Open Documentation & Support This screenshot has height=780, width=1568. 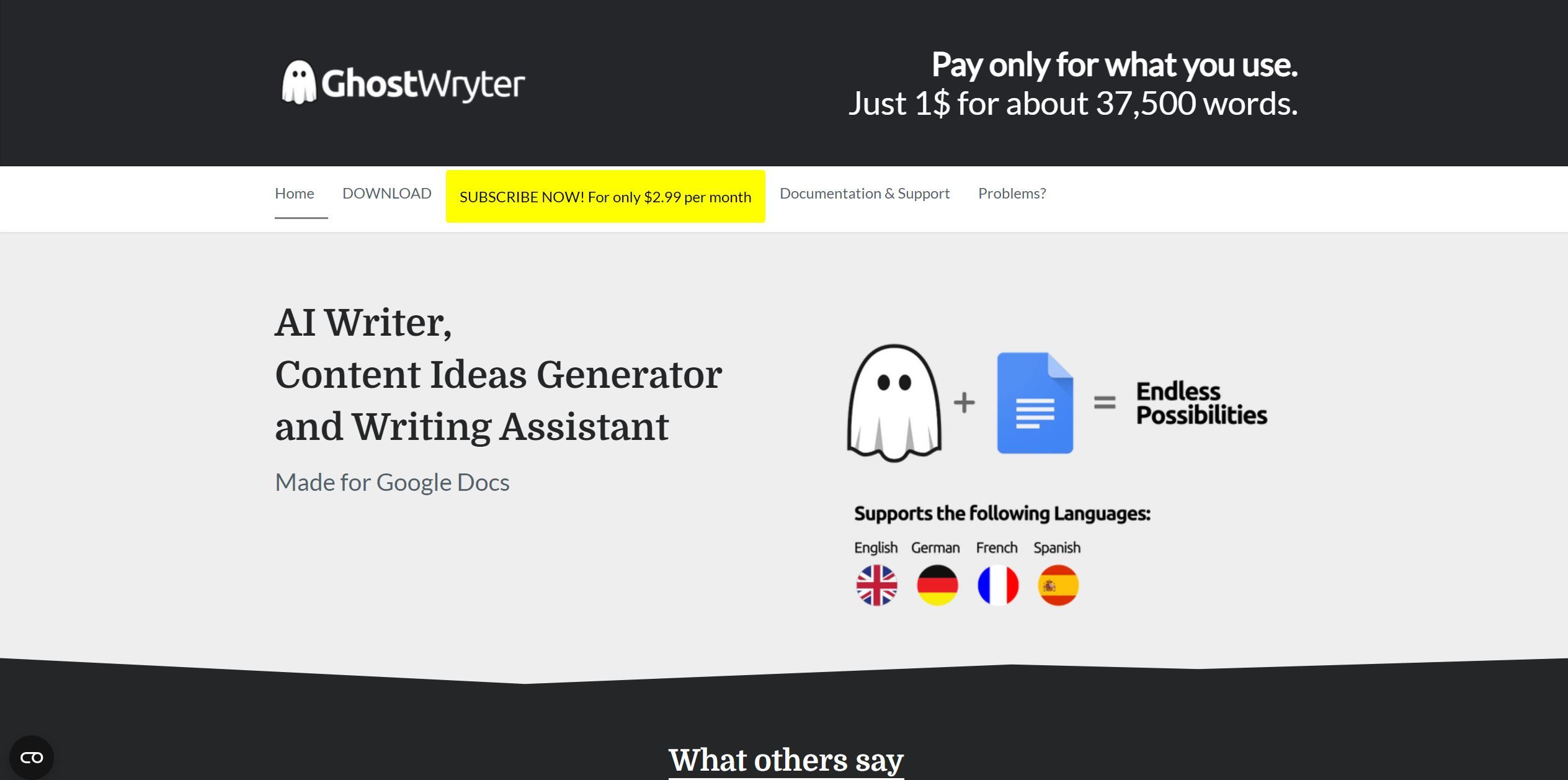pyautogui.click(x=865, y=194)
